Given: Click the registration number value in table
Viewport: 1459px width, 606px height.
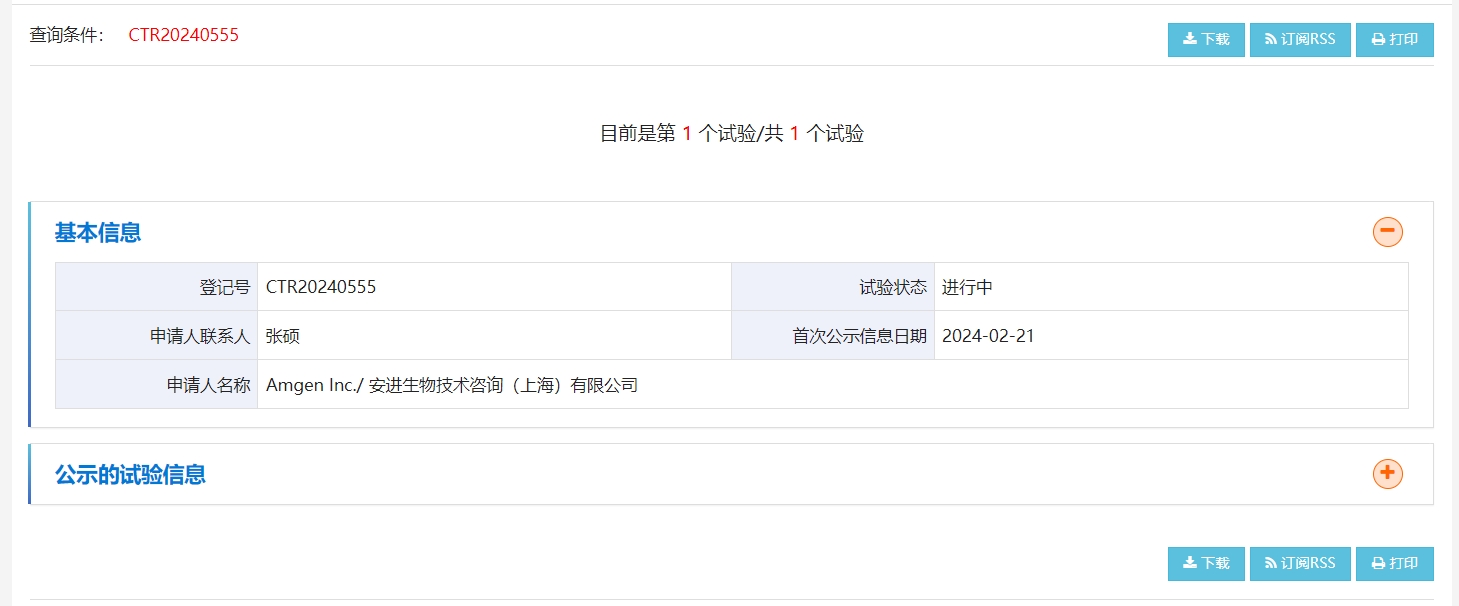Looking at the screenshot, I should pos(321,287).
